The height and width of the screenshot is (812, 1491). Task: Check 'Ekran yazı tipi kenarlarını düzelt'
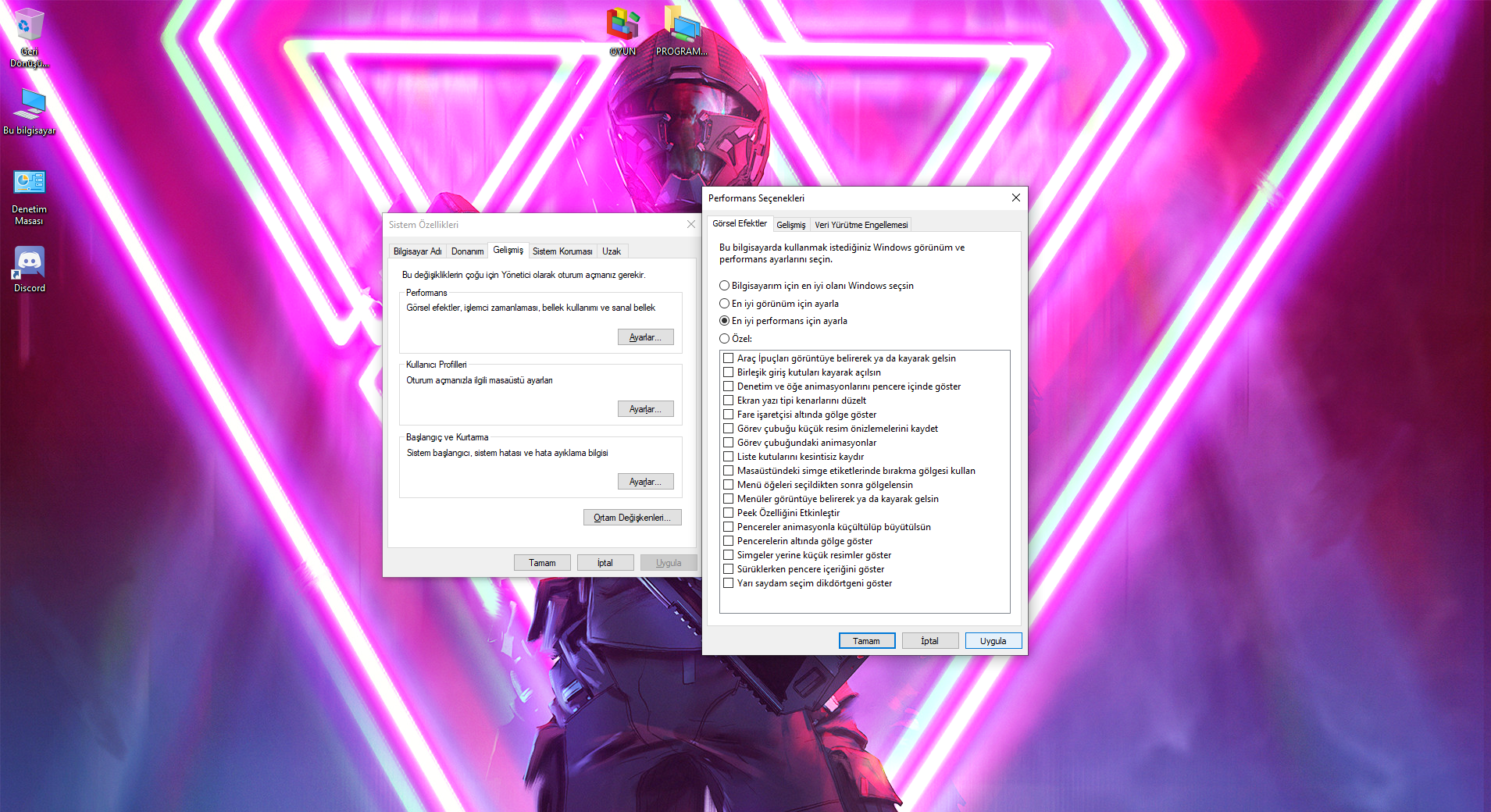(728, 401)
